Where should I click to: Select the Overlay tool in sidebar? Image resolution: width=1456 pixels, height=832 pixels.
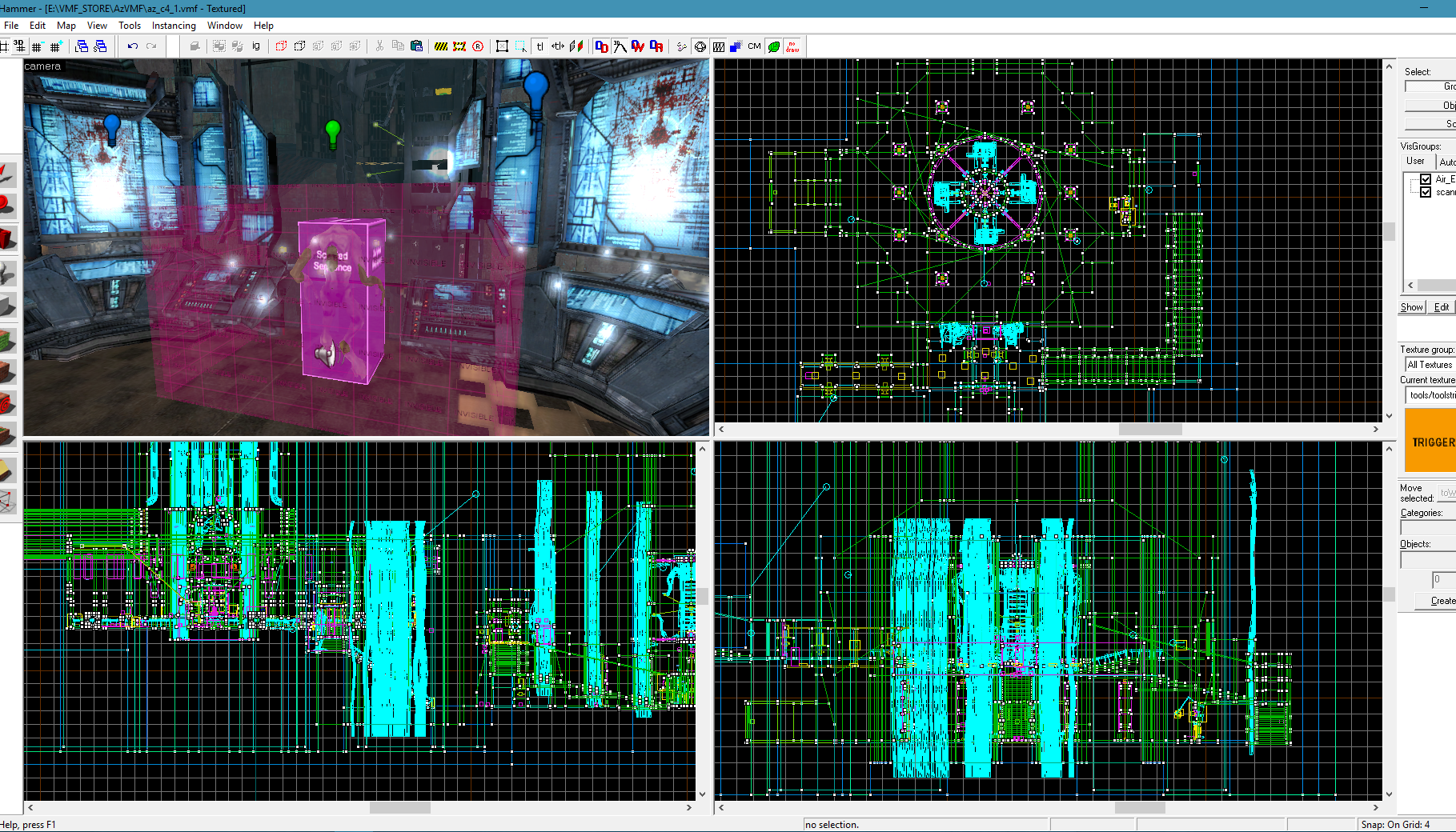click(x=8, y=436)
